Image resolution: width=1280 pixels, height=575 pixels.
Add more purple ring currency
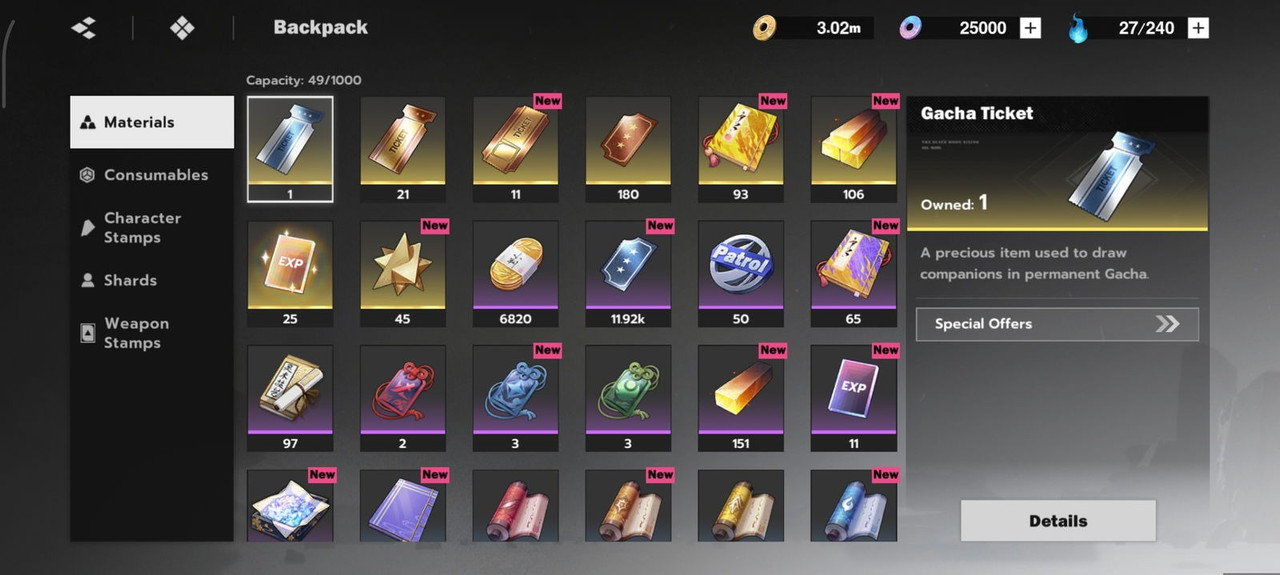(x=1030, y=28)
